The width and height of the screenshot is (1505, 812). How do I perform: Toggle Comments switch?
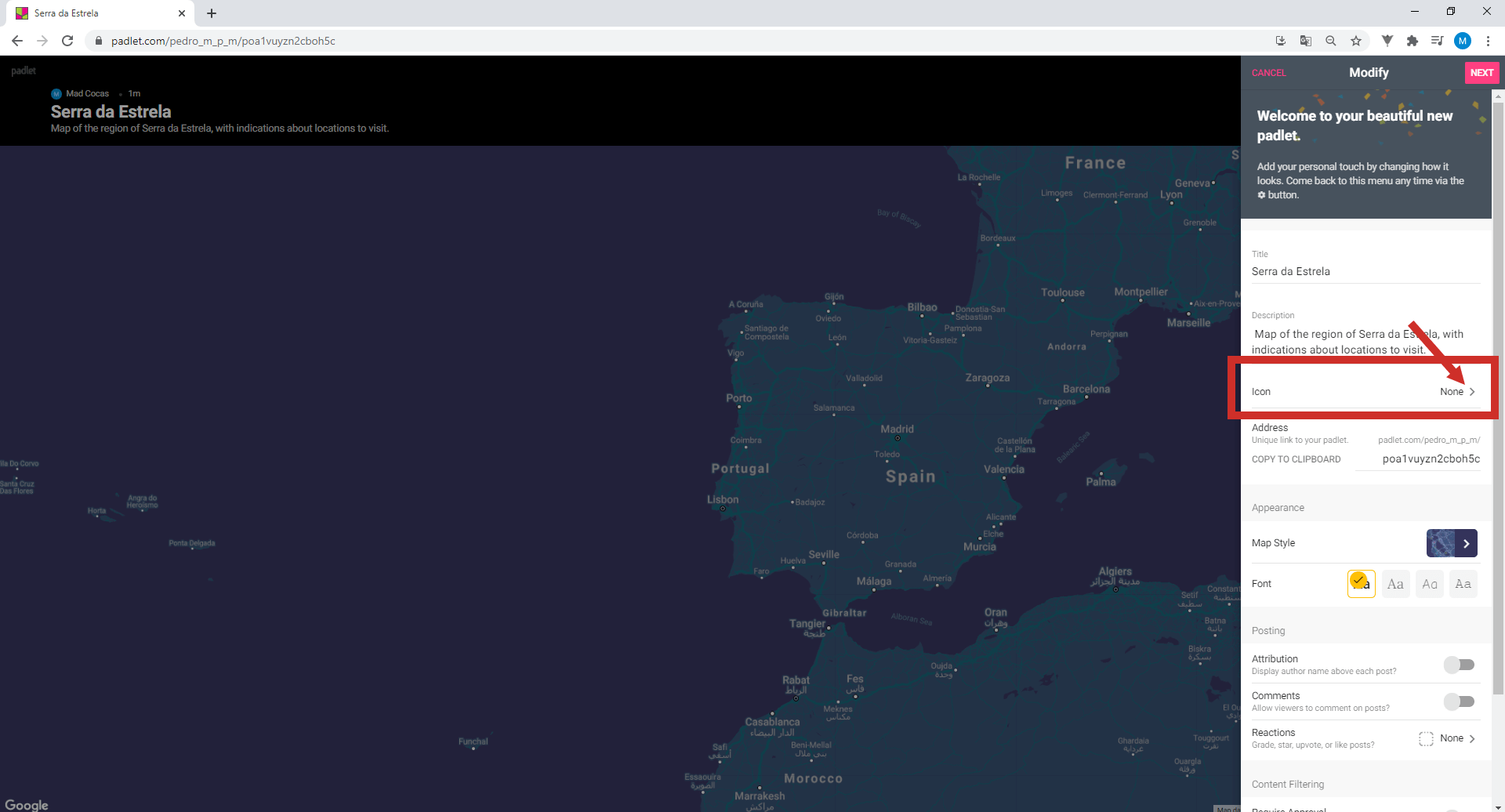coord(1460,701)
